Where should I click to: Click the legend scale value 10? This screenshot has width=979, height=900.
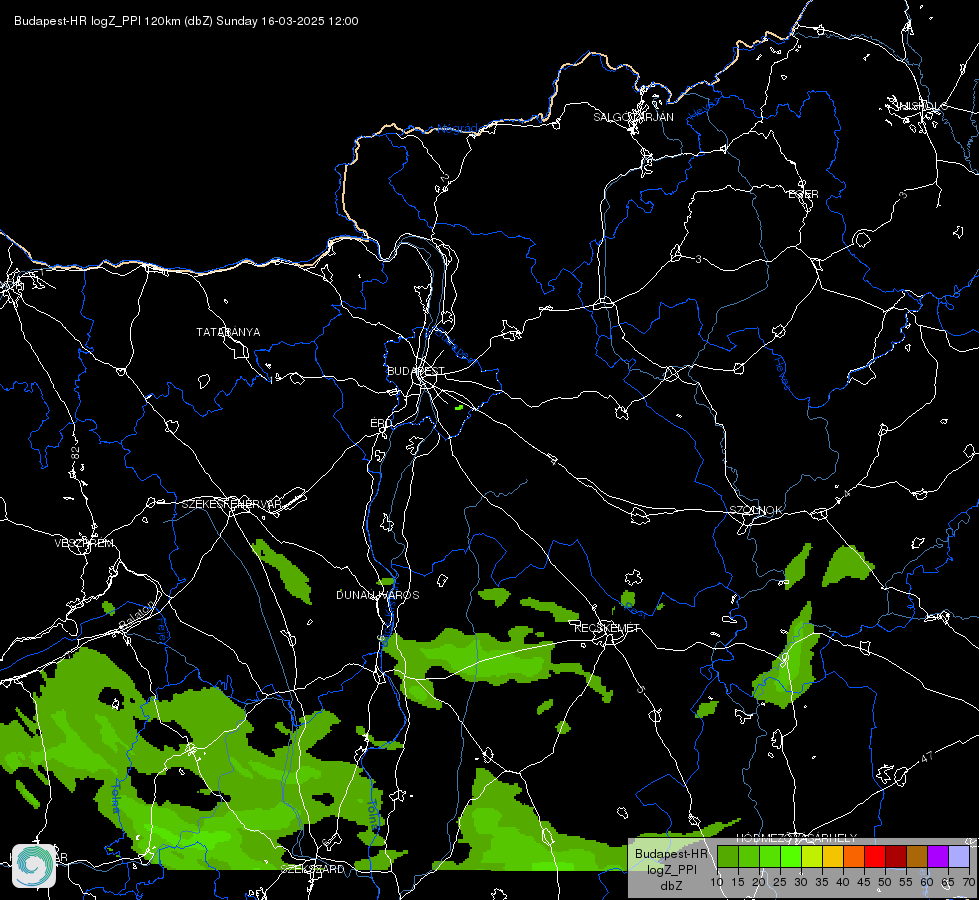point(717,883)
